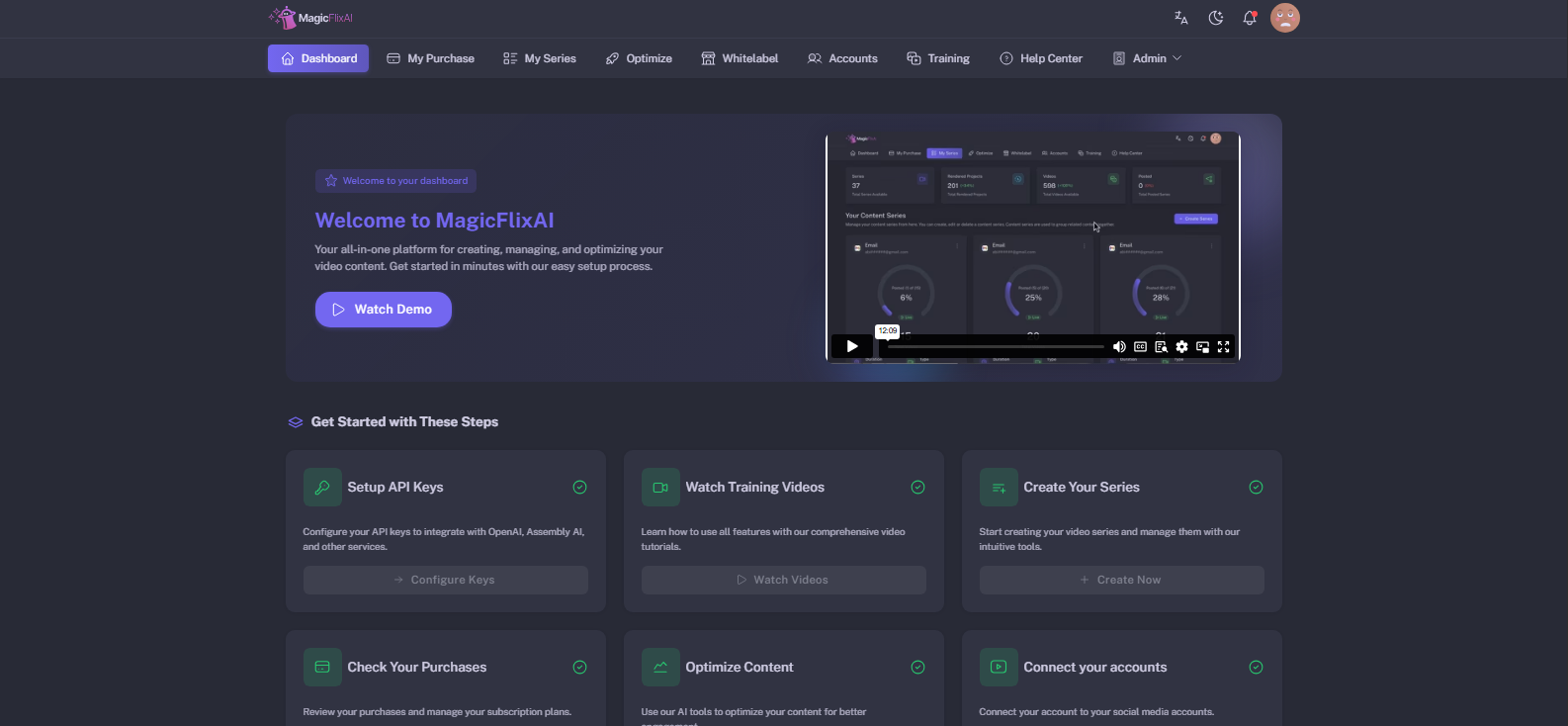Click the Create Your Series completed checkmark
Screen dimensions: 1568x726
[x=1257, y=488]
